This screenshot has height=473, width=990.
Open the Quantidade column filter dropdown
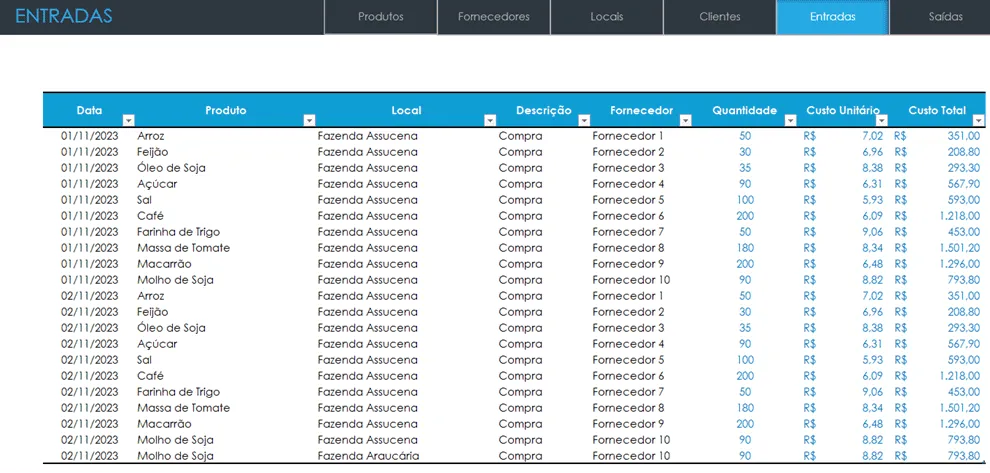click(x=790, y=121)
